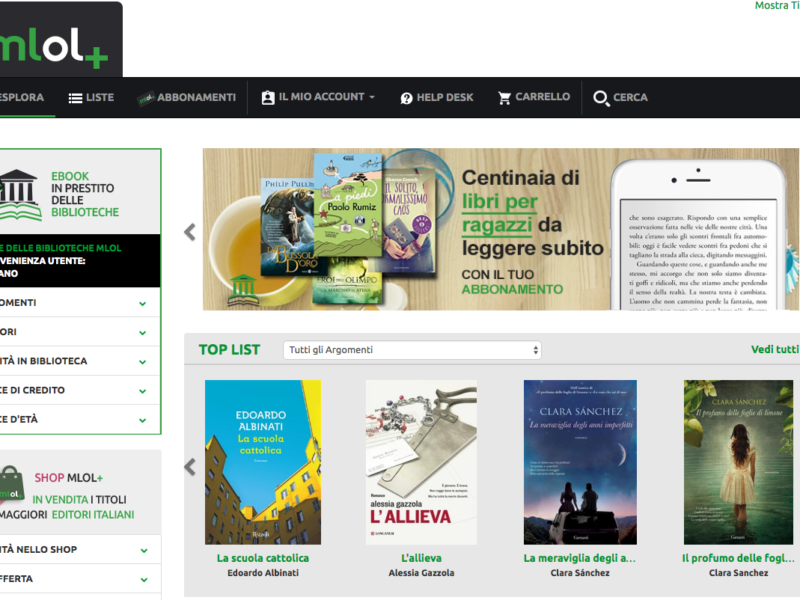The height and width of the screenshot is (600, 800).
Task: Click the magnifying glass search icon
Action: [601, 98]
